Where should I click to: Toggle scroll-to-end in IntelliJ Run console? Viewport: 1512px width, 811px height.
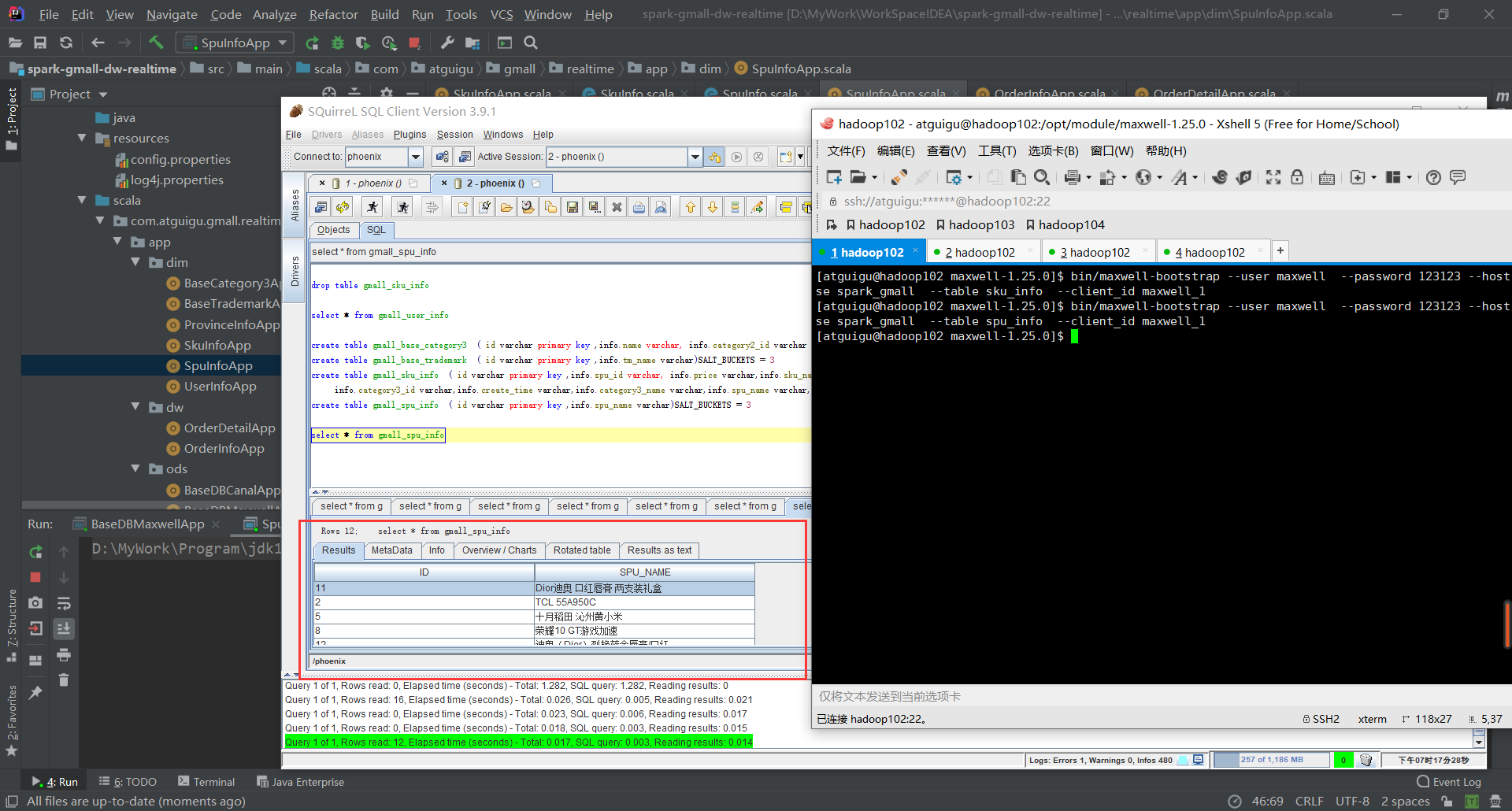point(64,628)
